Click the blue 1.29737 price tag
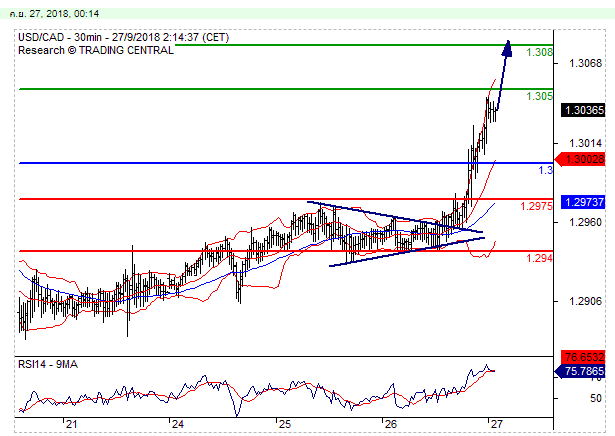Viewport: 615px width, 436px height. (583, 202)
